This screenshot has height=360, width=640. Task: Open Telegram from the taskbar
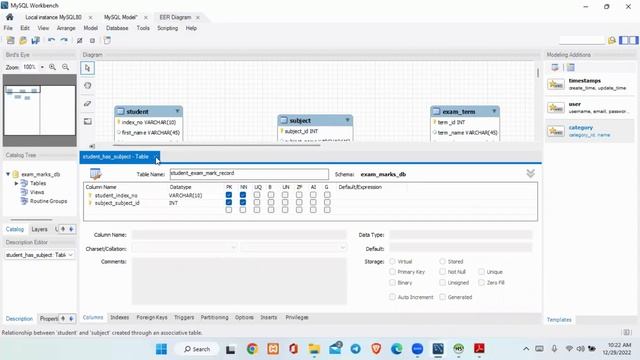356,349
